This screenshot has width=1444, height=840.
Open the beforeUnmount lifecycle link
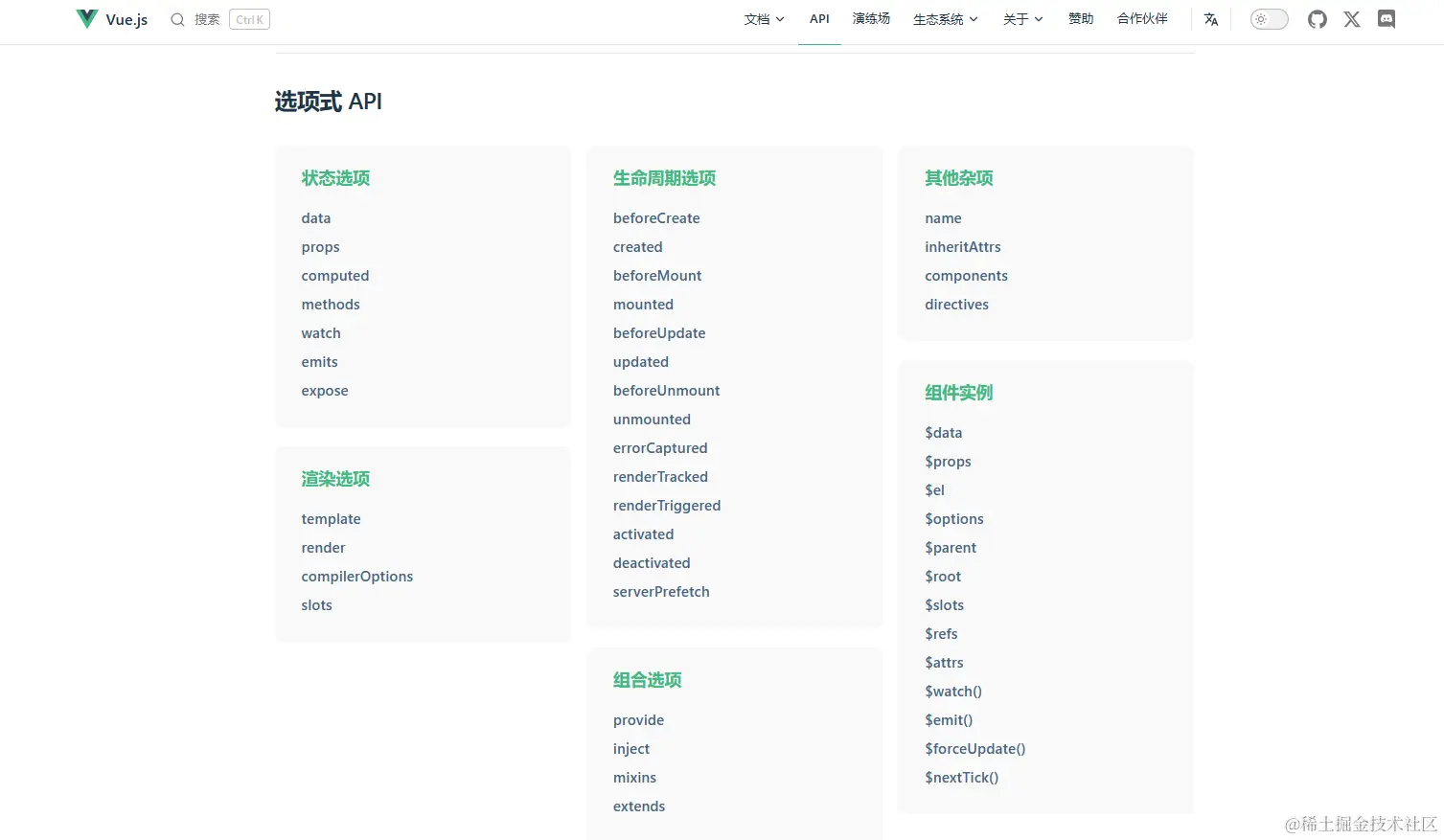click(x=666, y=391)
